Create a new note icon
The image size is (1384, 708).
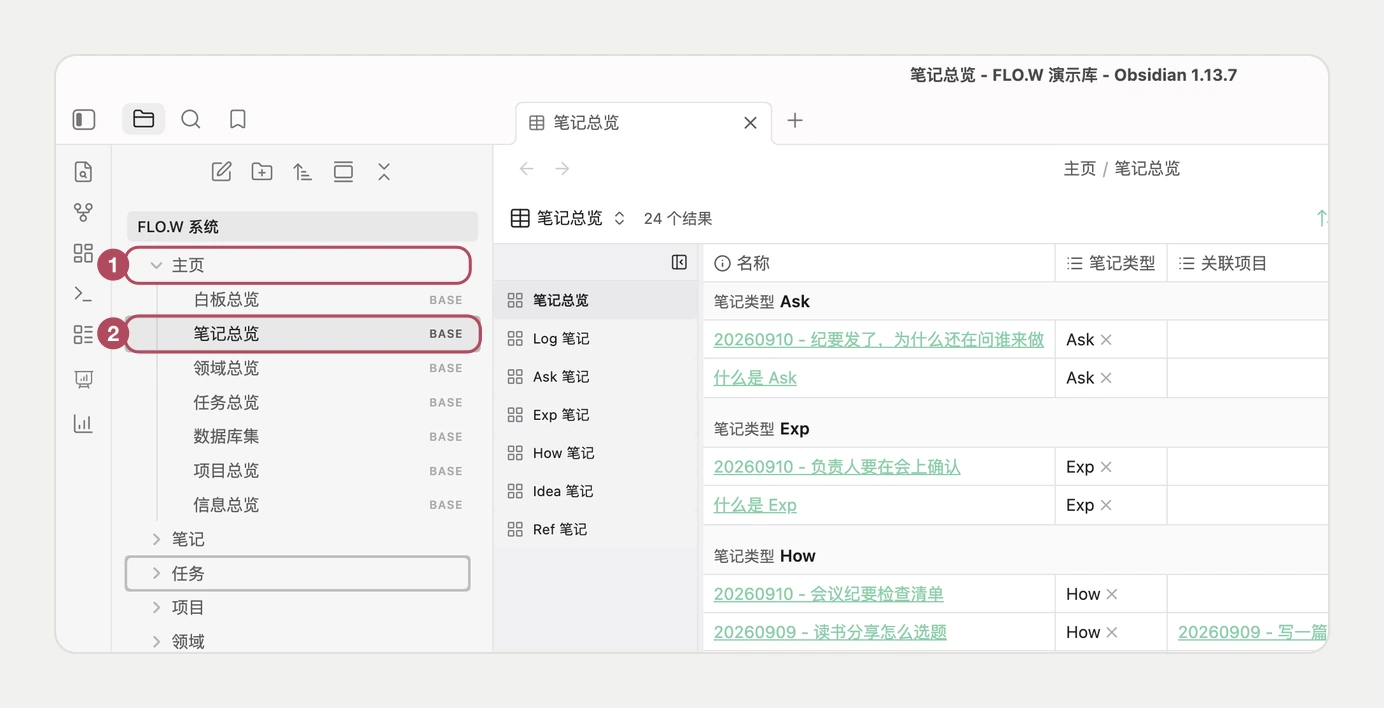point(222,172)
